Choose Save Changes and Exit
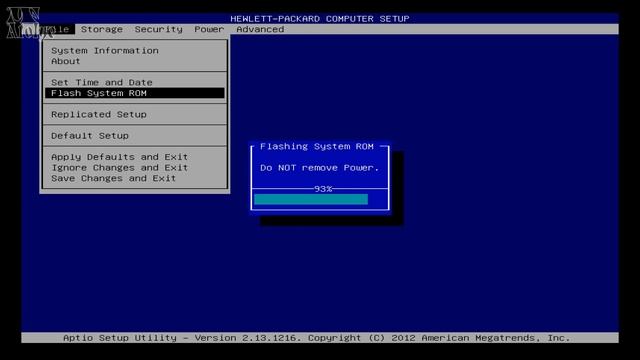The width and height of the screenshot is (640, 360). [113, 178]
